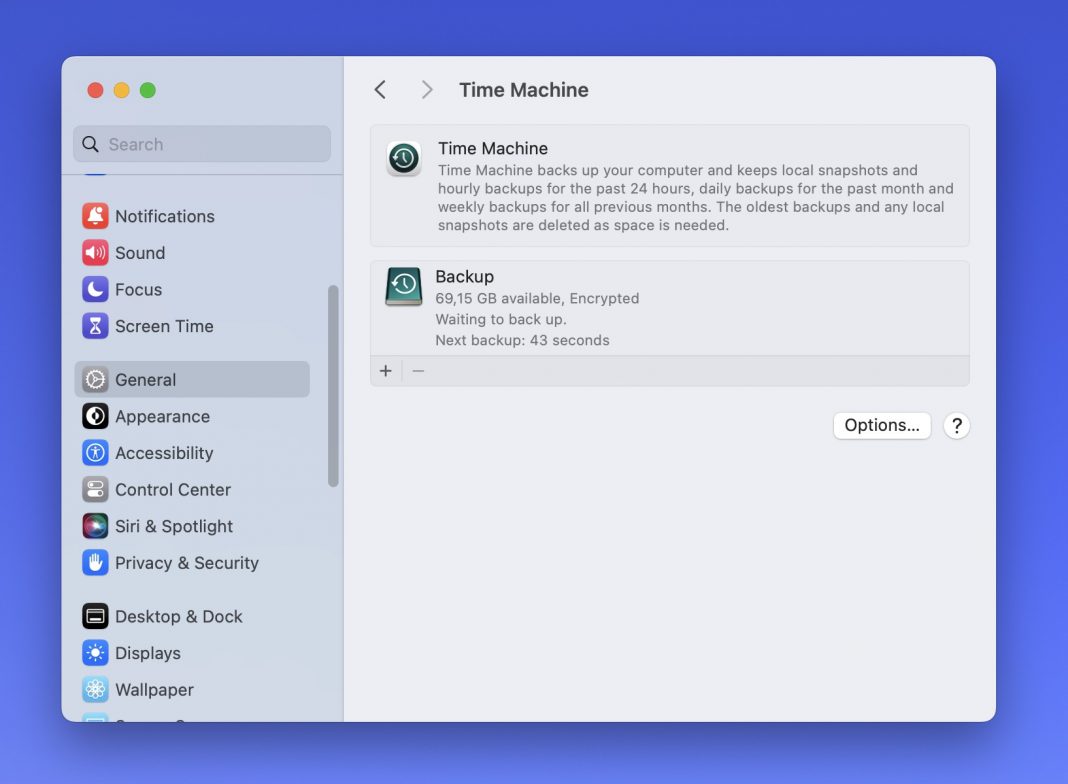
Task: Open Notifications settings from the sidebar
Action: point(163,216)
